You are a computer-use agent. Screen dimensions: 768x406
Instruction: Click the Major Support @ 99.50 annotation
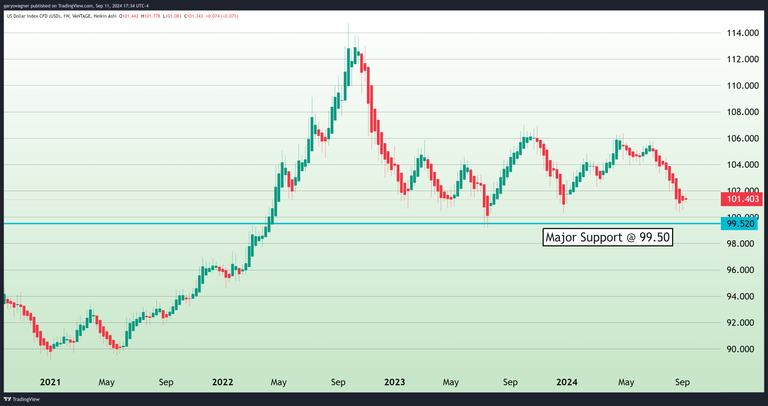[x=614, y=238]
